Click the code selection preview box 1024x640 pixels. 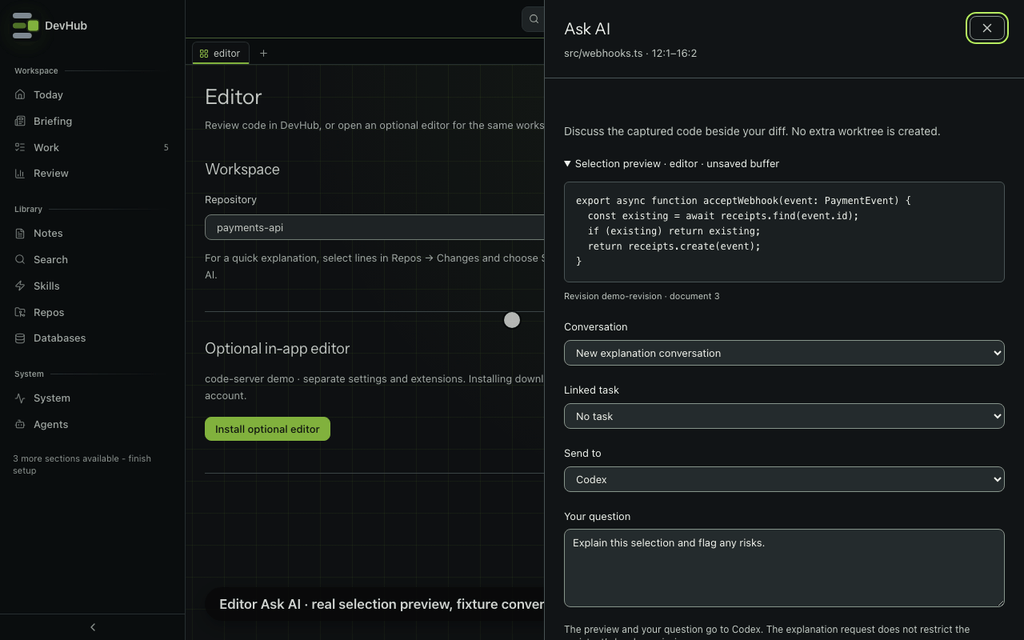(784, 232)
